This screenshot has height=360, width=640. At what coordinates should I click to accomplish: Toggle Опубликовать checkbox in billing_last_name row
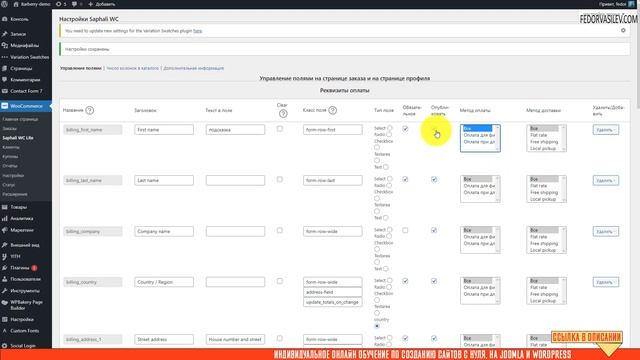click(x=434, y=179)
